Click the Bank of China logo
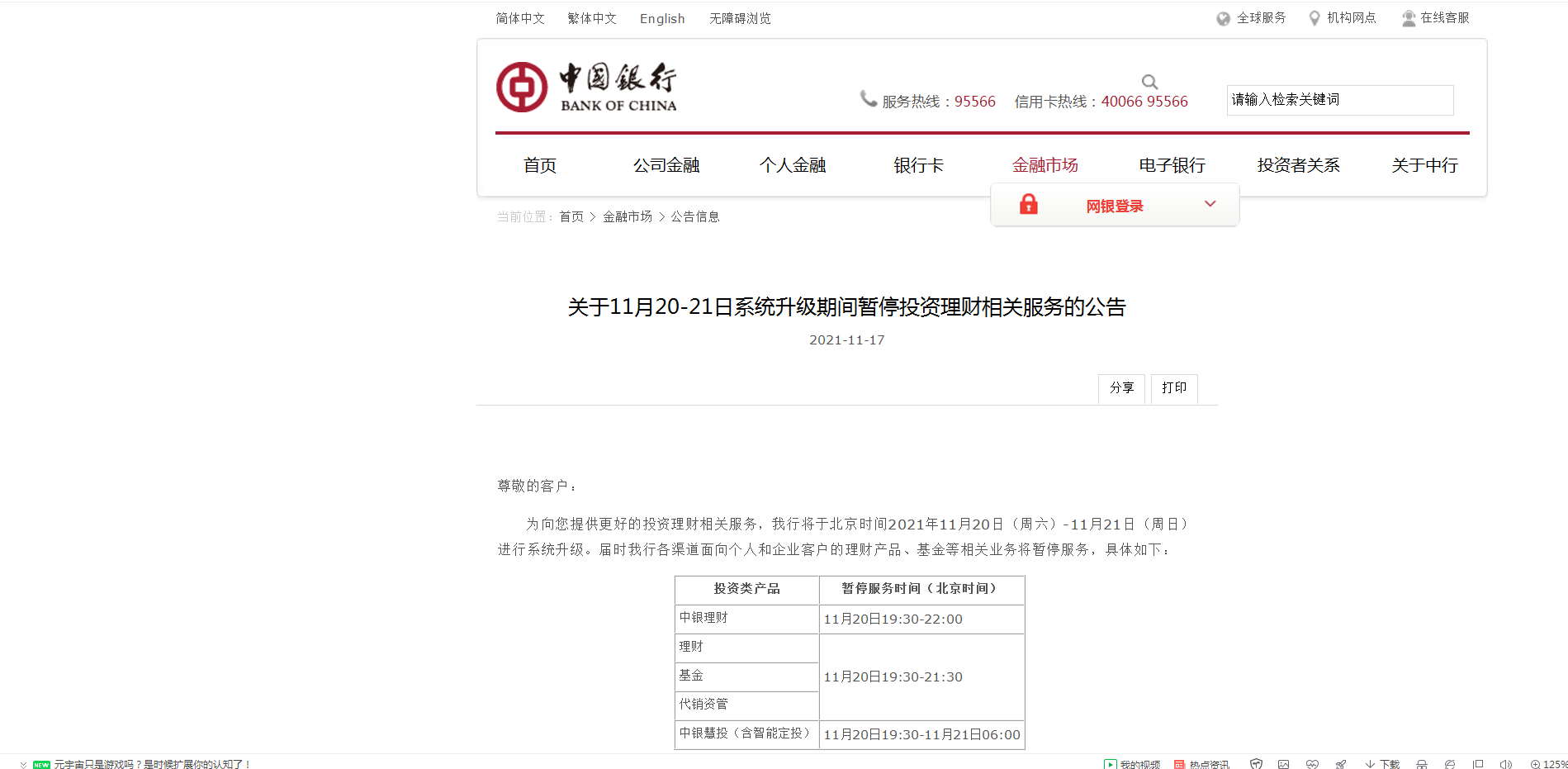Screen dimensions: 1568x769 586,87
